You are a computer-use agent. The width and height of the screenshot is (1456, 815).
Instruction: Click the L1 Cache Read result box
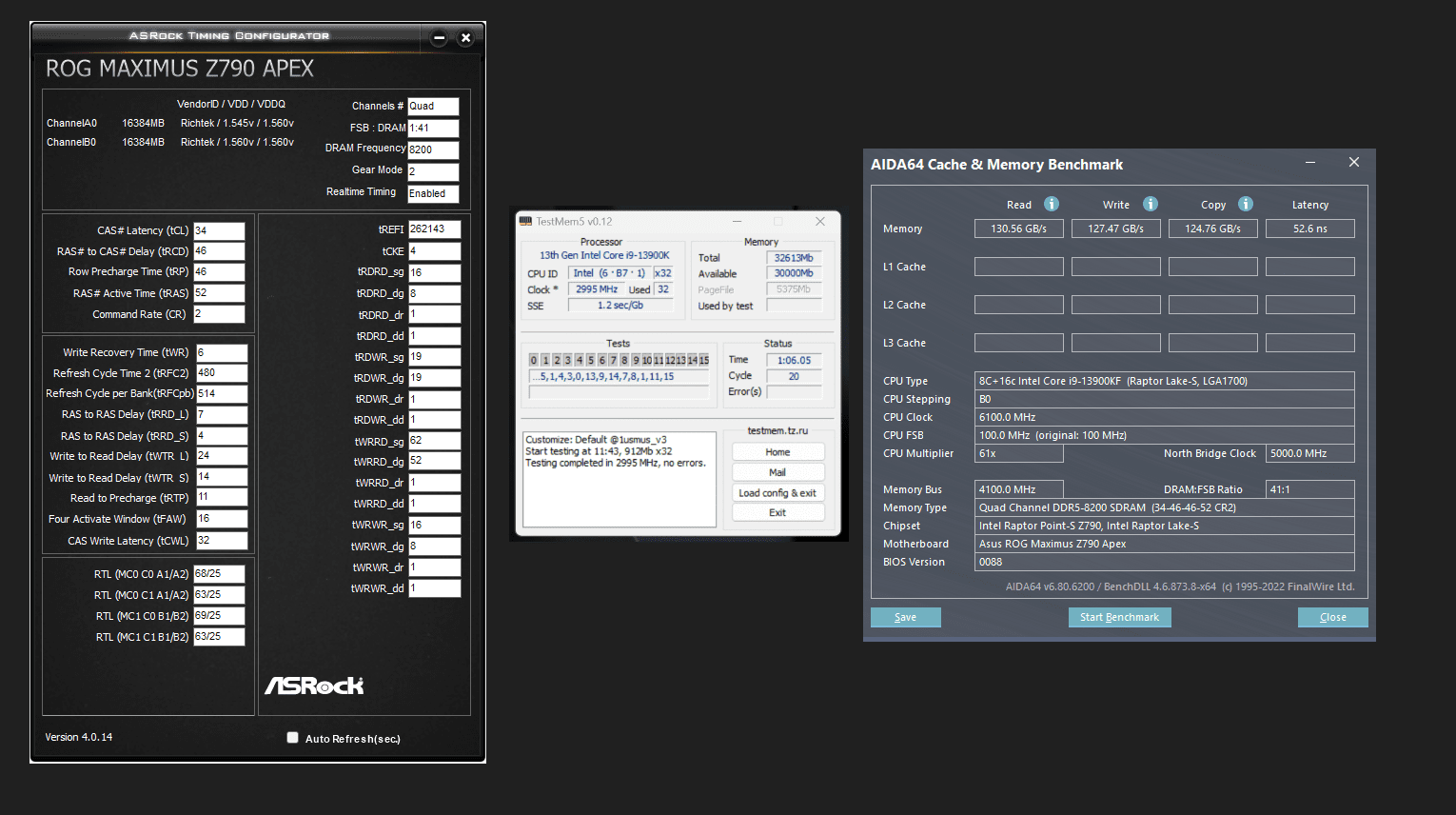(1018, 267)
